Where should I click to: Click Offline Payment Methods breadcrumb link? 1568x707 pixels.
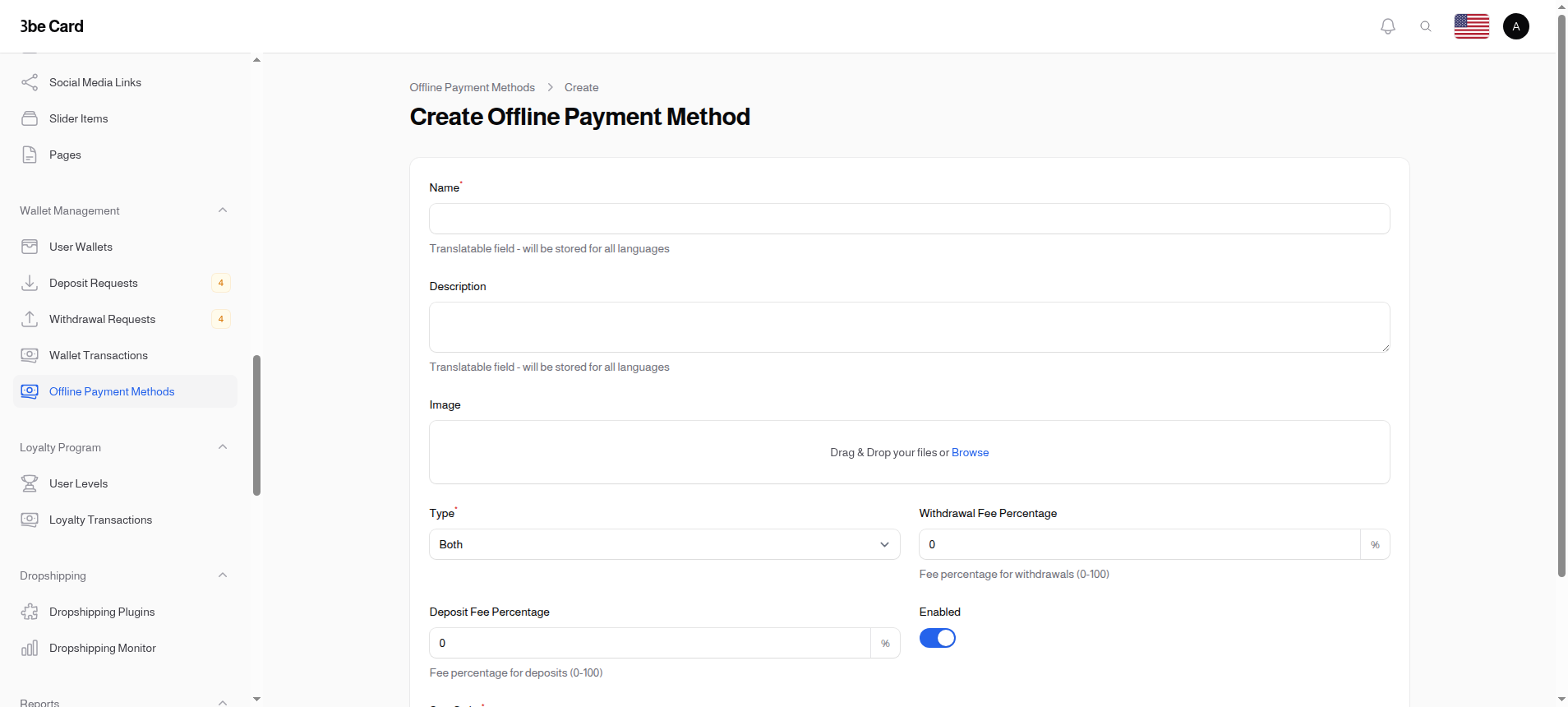472,87
